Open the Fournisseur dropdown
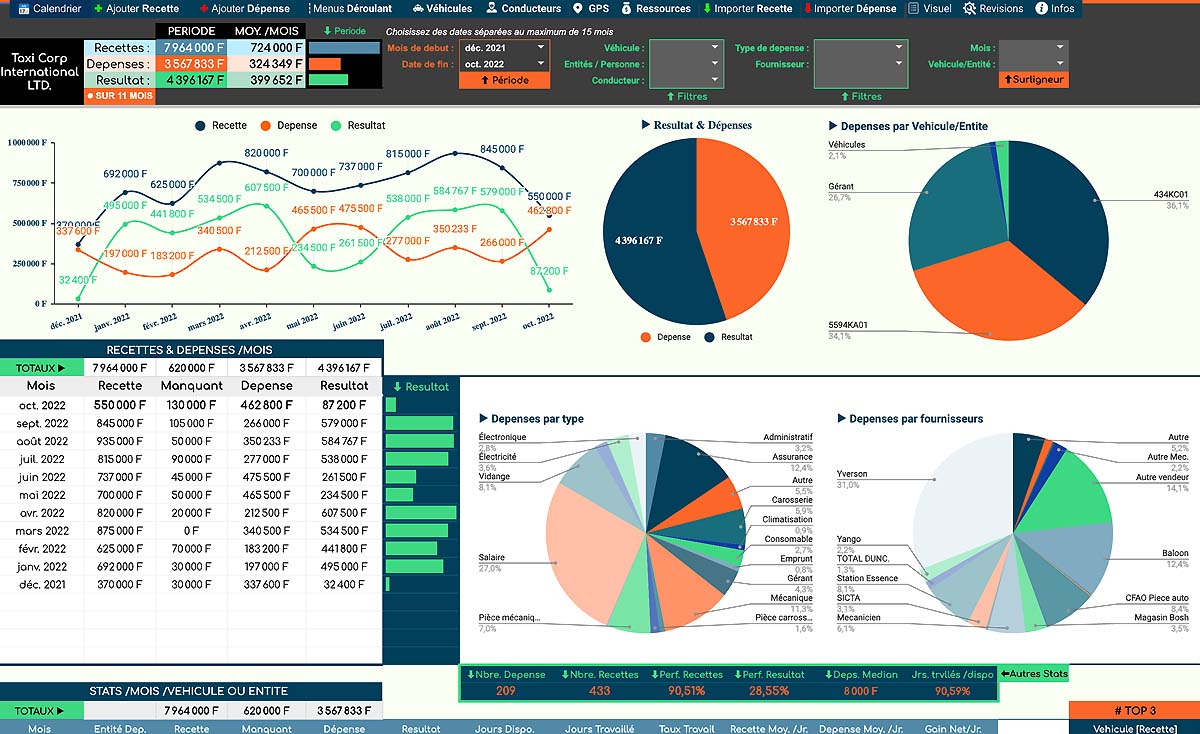This screenshot has width=1200, height=734. [899, 64]
